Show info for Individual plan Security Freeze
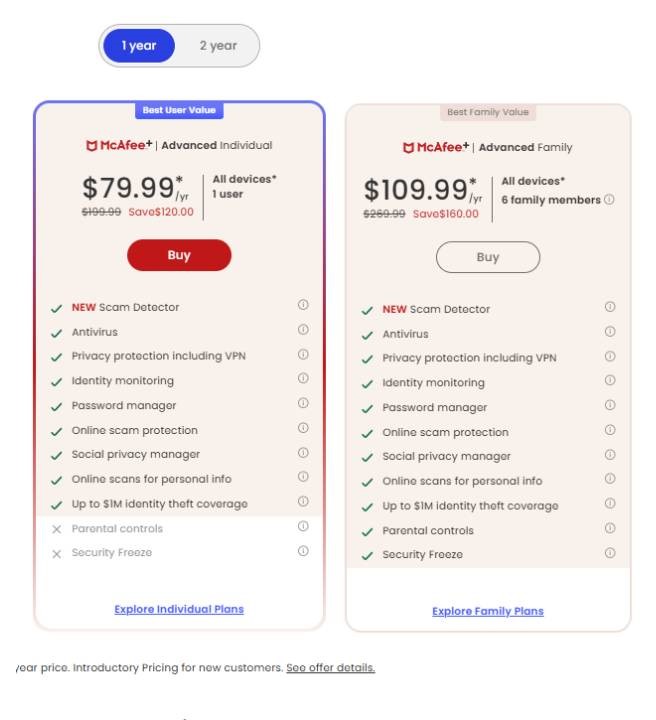The image size is (656, 720). click(303, 551)
